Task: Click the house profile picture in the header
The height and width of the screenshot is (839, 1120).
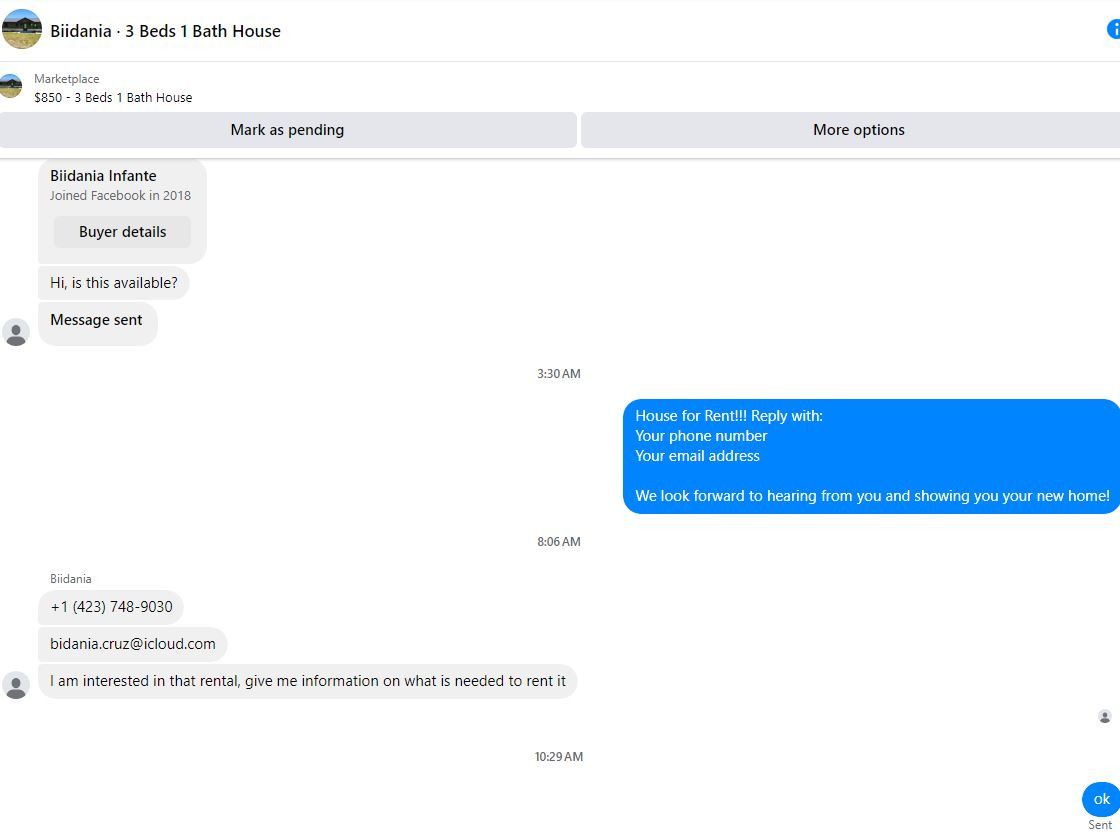Action: point(21,29)
